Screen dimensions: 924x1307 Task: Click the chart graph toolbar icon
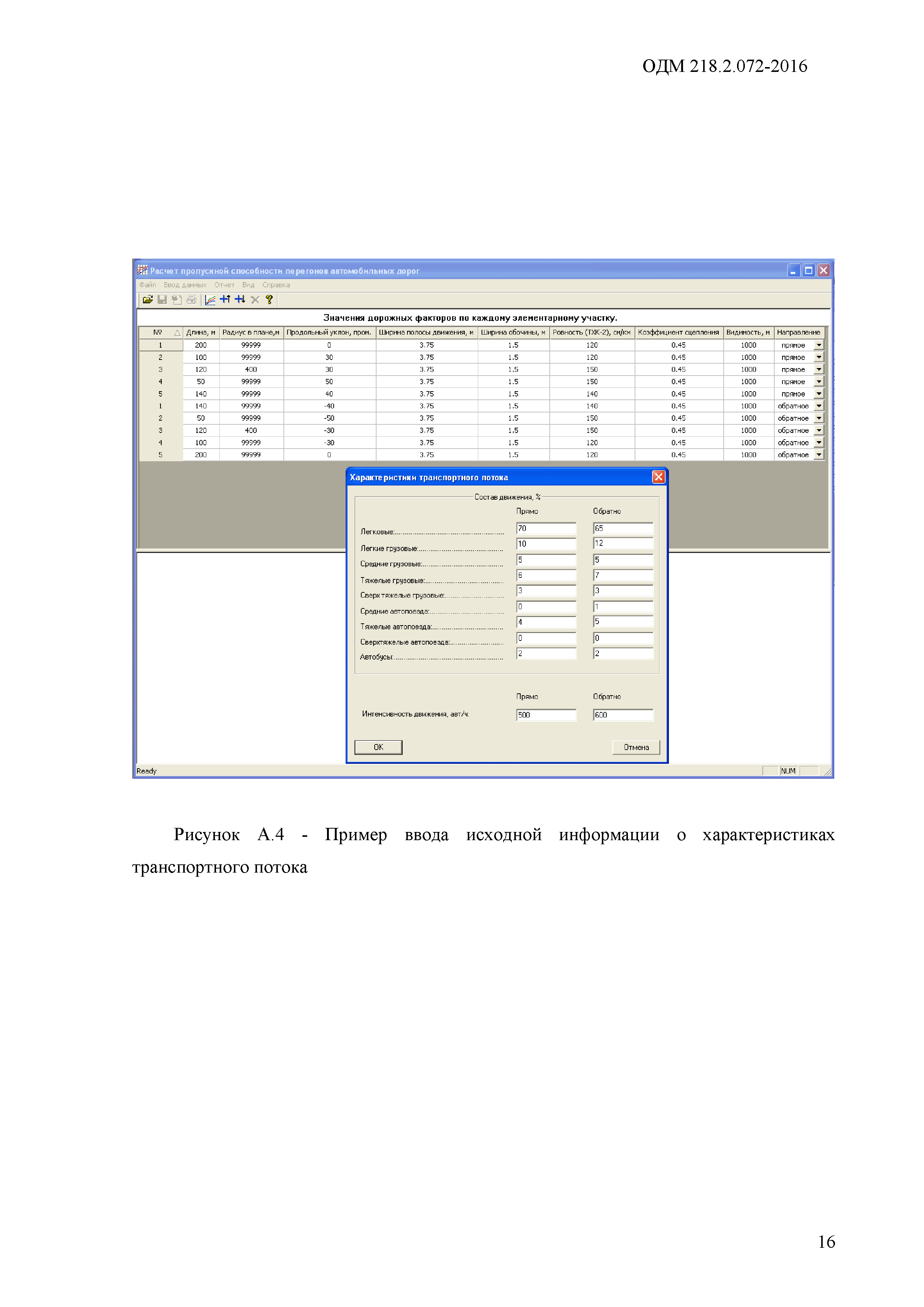click(x=210, y=300)
